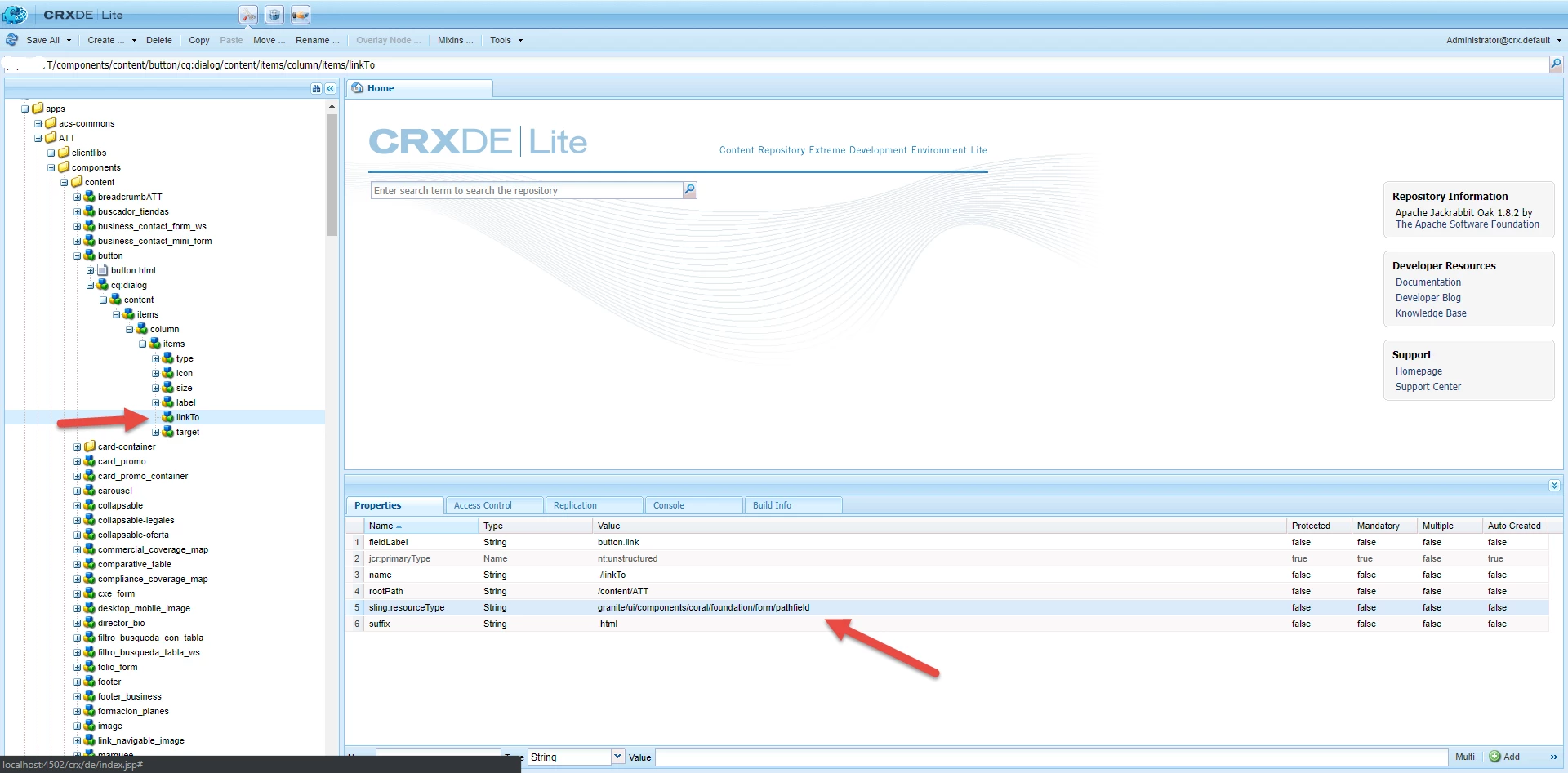The height and width of the screenshot is (773, 1568).
Task: Expand the collapsable-legales tree node
Action: [x=78, y=520]
